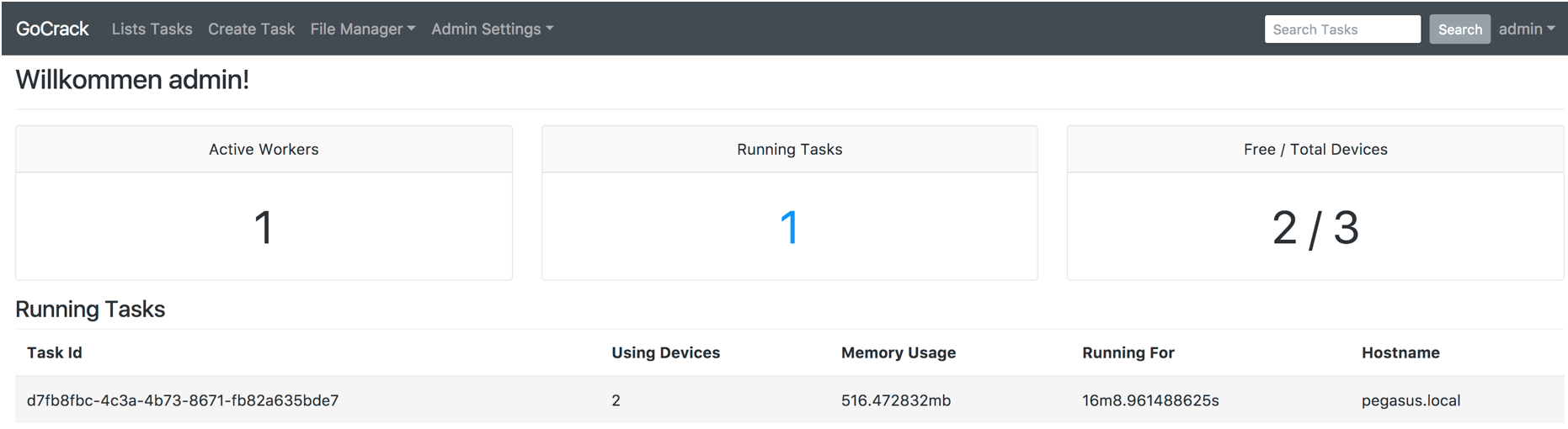
Task: Click the pegasus.local hostname cell
Action: pyautogui.click(x=1411, y=400)
